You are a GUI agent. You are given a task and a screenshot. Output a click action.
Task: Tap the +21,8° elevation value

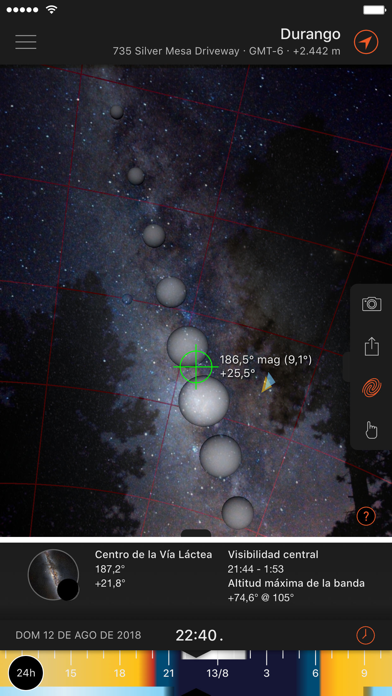[x=110, y=583]
